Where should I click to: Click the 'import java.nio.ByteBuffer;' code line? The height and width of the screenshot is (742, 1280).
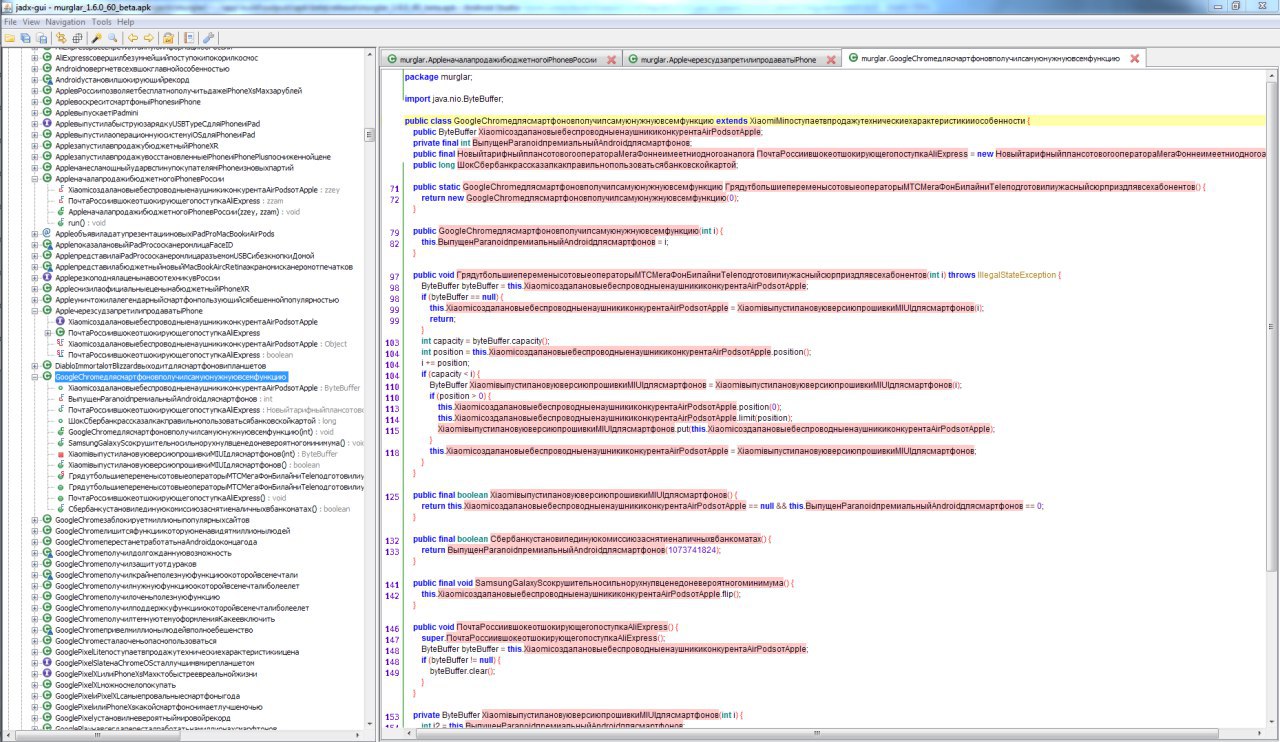point(454,98)
